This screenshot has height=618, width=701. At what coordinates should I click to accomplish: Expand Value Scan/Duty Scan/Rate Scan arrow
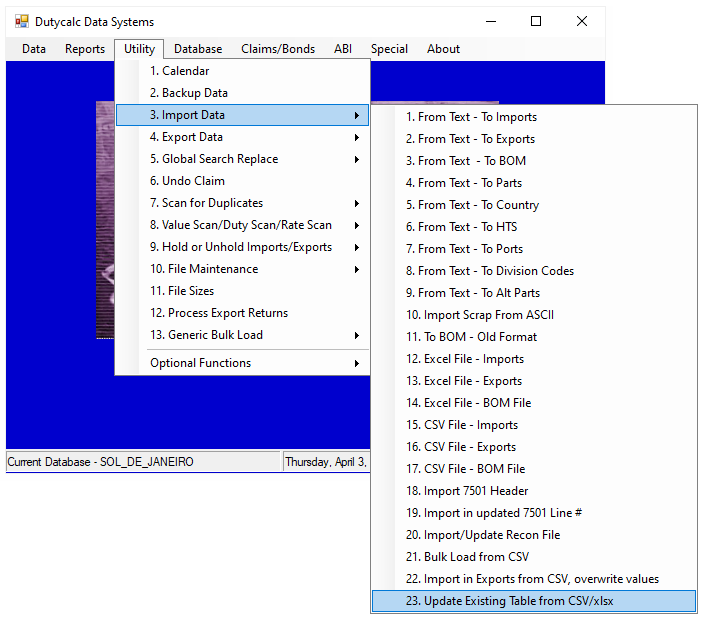pyautogui.click(x=357, y=225)
